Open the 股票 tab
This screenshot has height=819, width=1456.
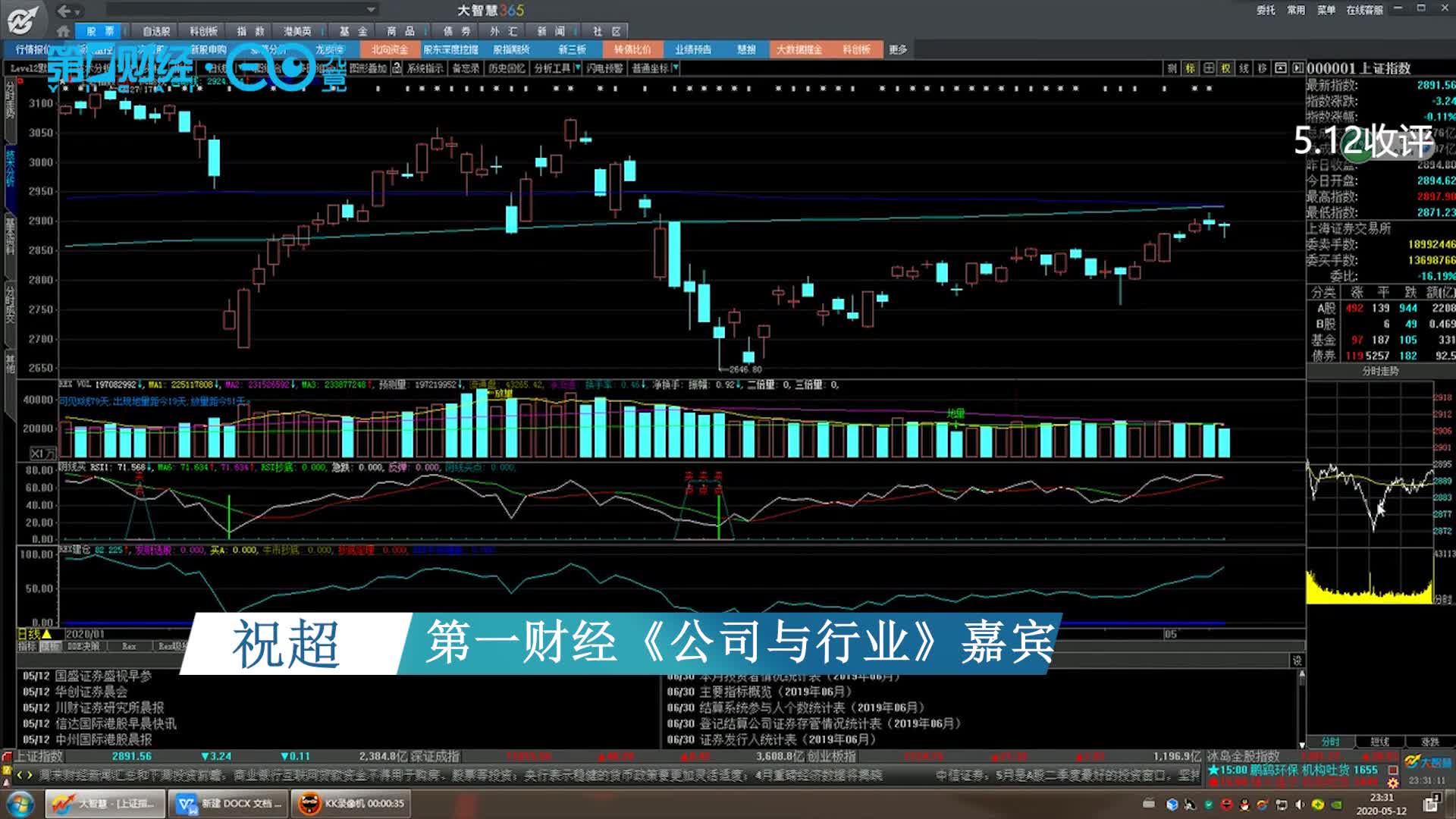pyautogui.click(x=100, y=31)
